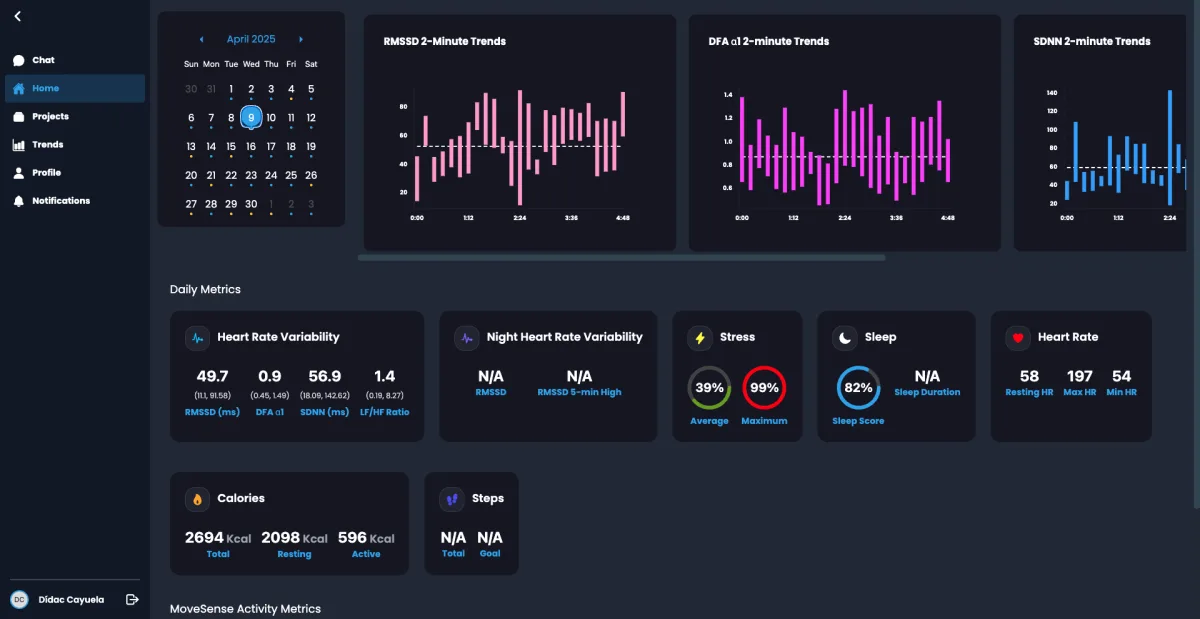Select April 30 in the calendar
Screen dimensions: 1200x619
(x=251, y=204)
